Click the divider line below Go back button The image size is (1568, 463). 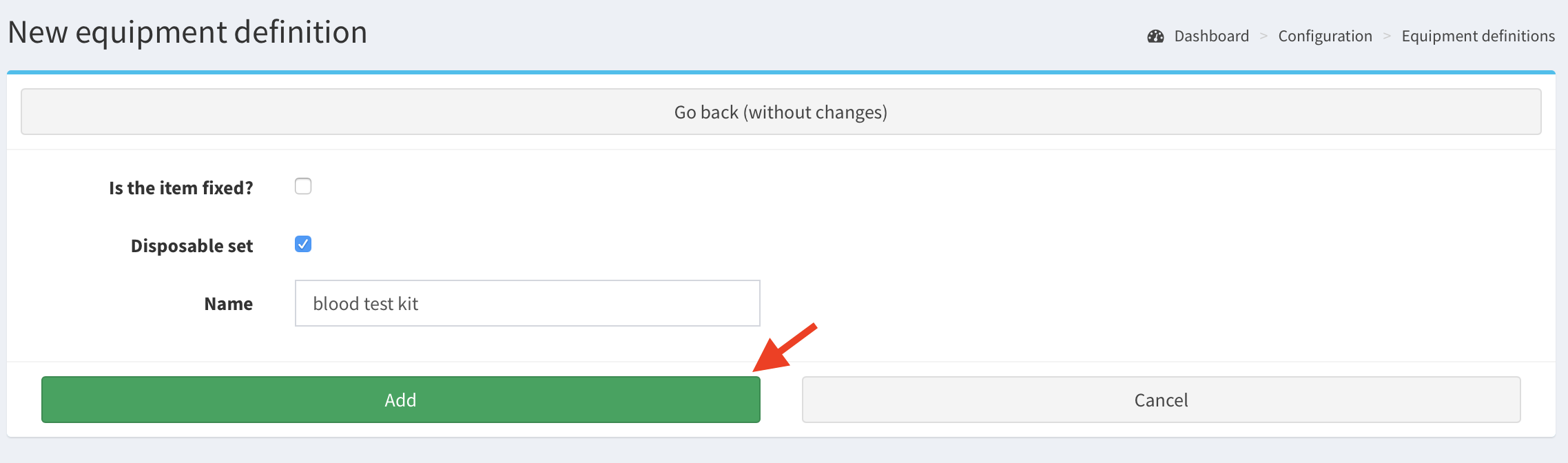click(x=781, y=150)
